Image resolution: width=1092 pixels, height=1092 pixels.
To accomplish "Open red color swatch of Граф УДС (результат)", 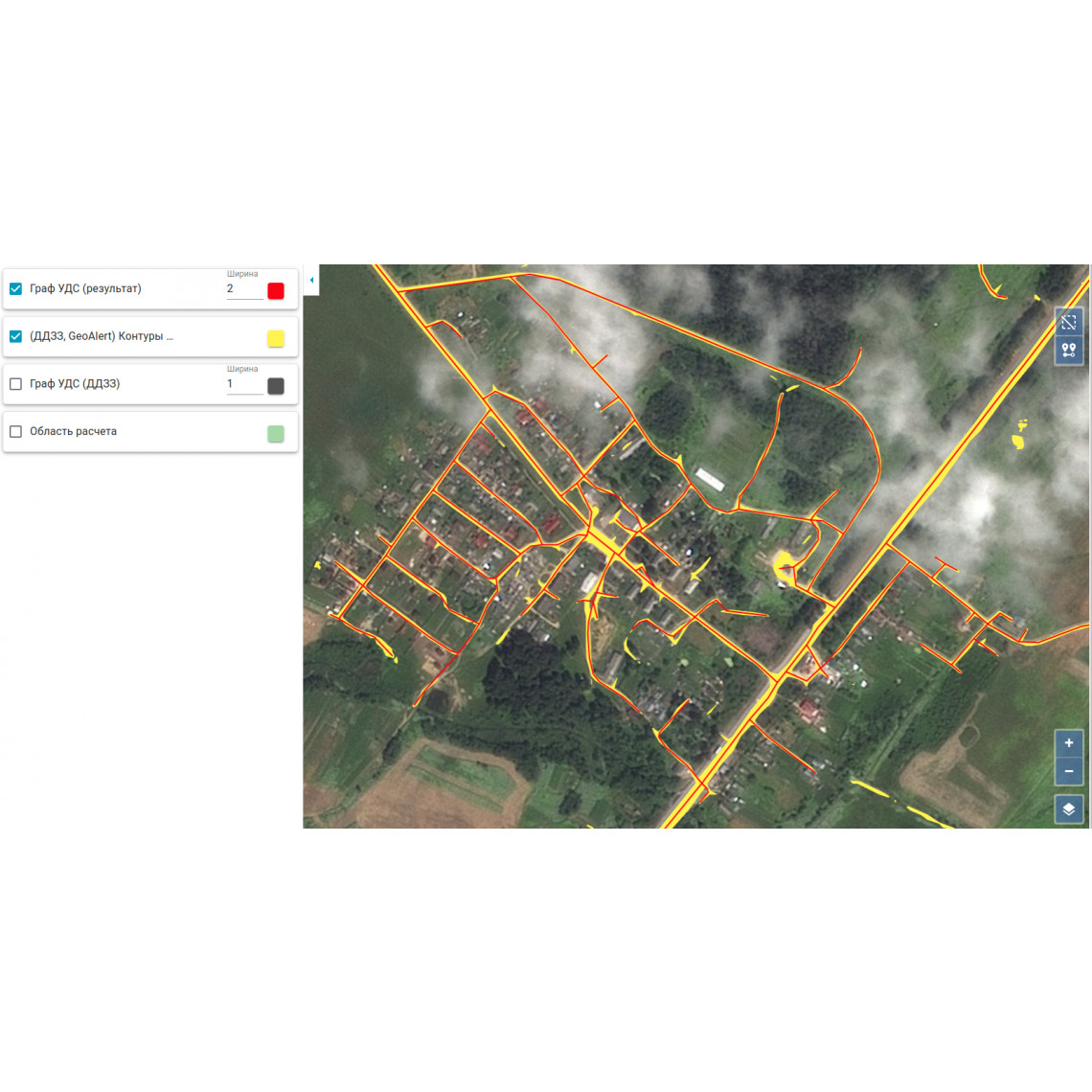I will [x=276, y=291].
